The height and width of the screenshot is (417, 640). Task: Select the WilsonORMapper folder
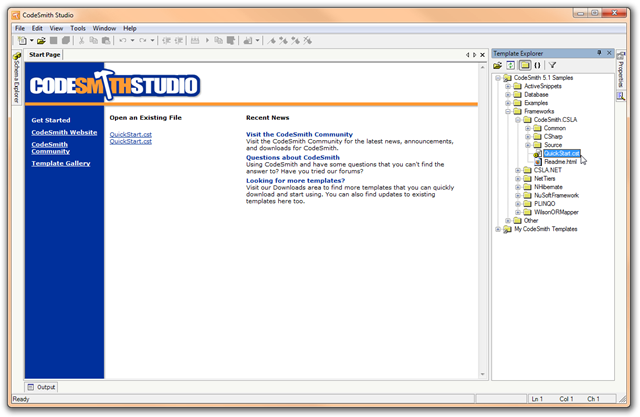click(x=556, y=212)
